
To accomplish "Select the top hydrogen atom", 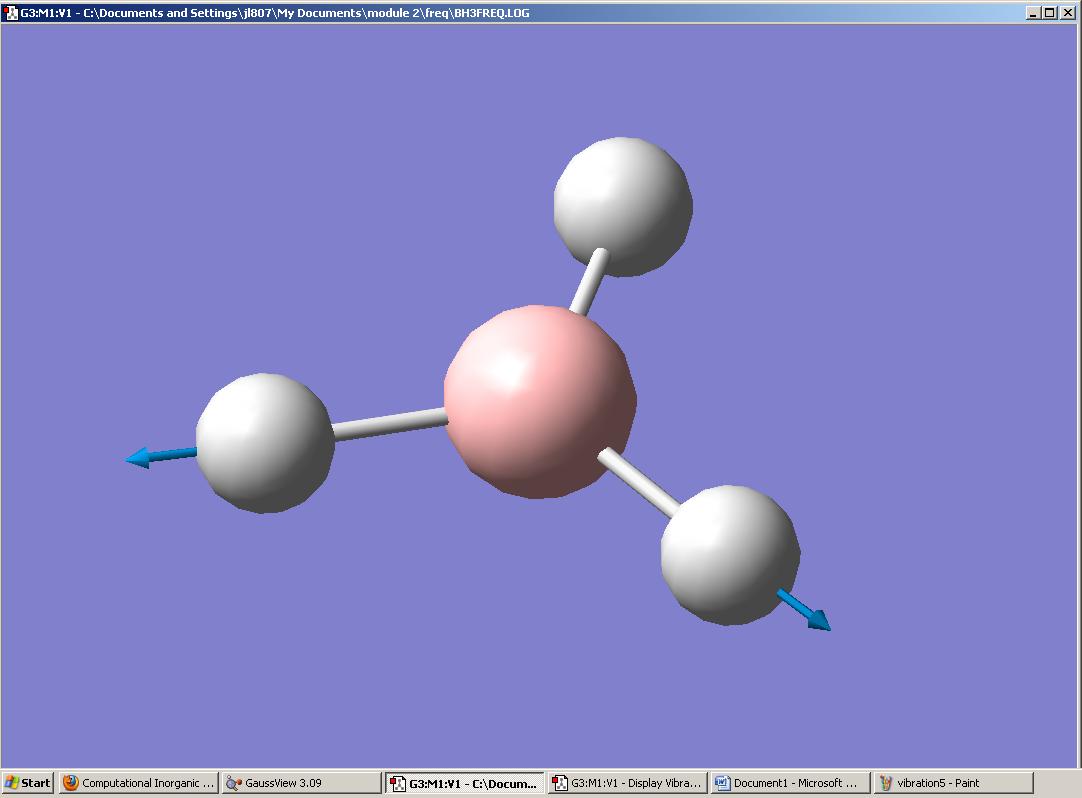I will click(623, 206).
